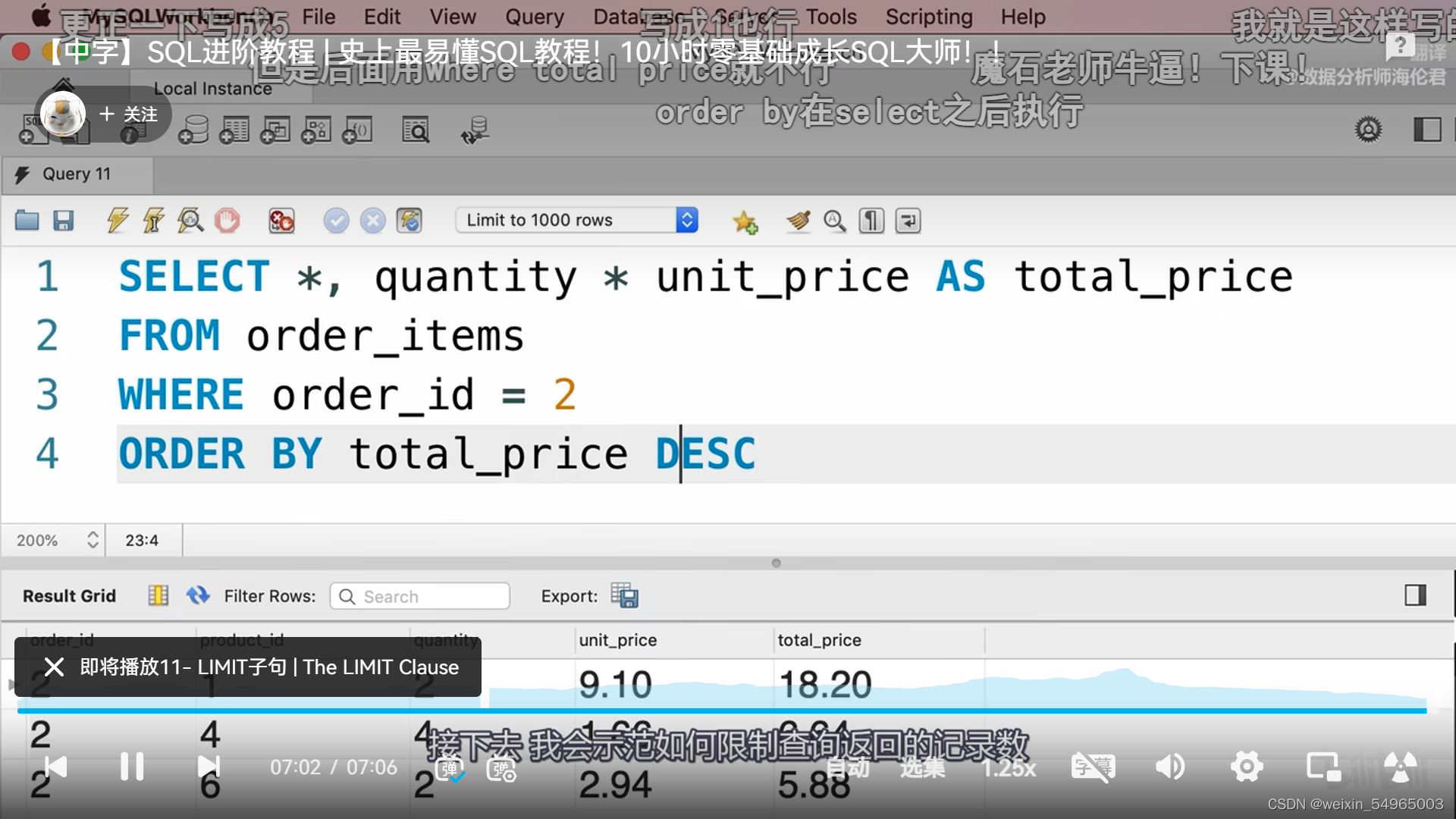
Task: Expand the 1.25x playback speed selector
Action: tap(1009, 767)
